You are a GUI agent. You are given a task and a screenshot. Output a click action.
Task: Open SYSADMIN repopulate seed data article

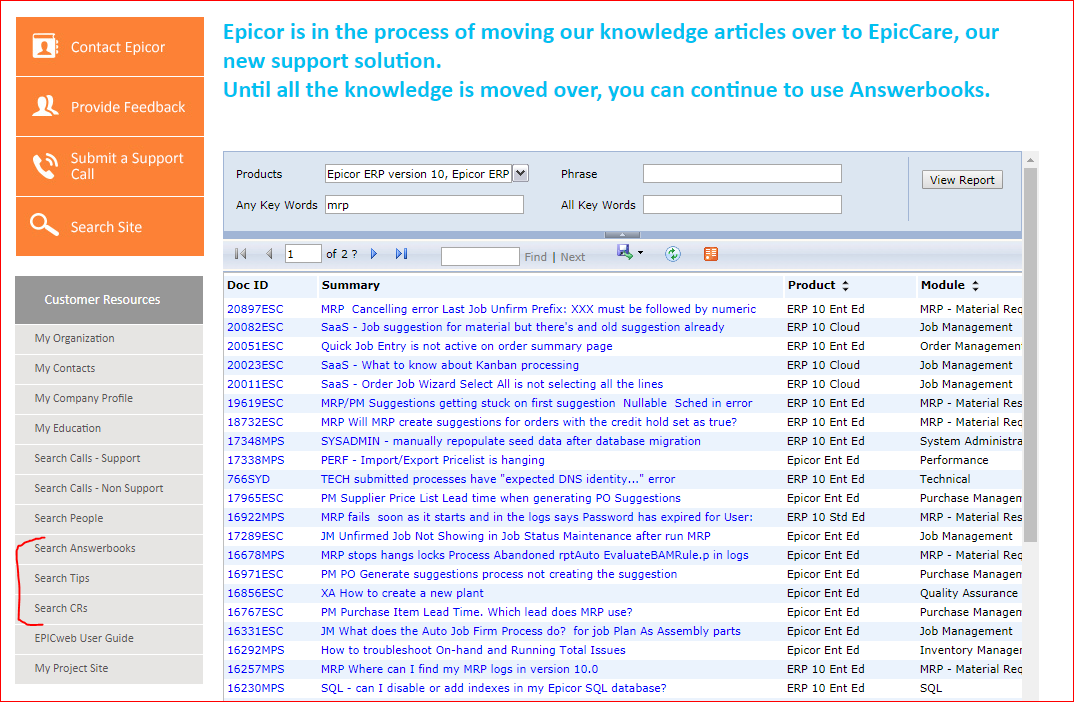point(511,441)
